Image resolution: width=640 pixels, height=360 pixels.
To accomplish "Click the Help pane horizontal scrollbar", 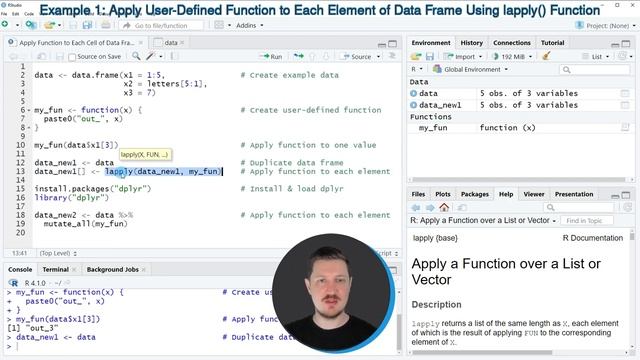I will (482, 352).
